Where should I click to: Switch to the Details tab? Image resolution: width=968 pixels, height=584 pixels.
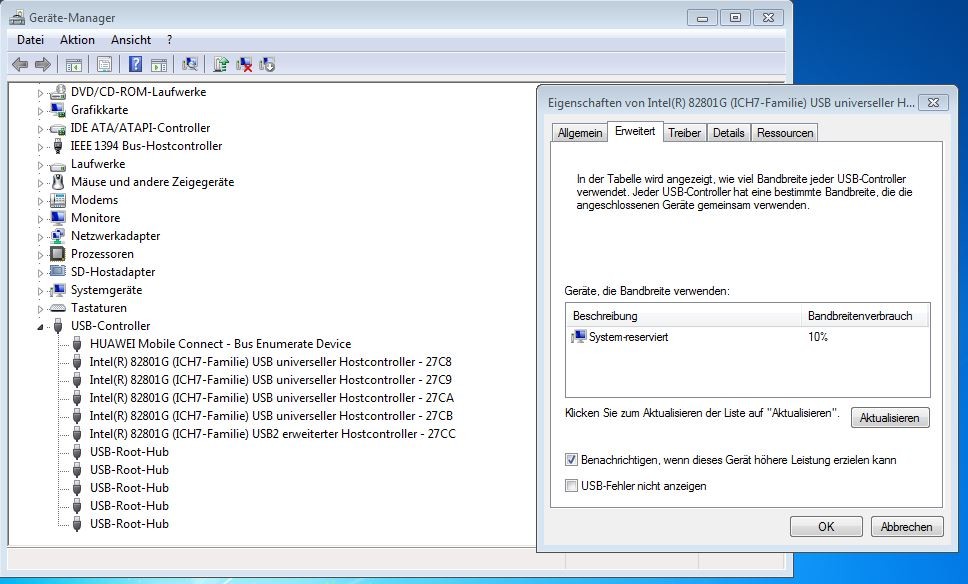(728, 133)
